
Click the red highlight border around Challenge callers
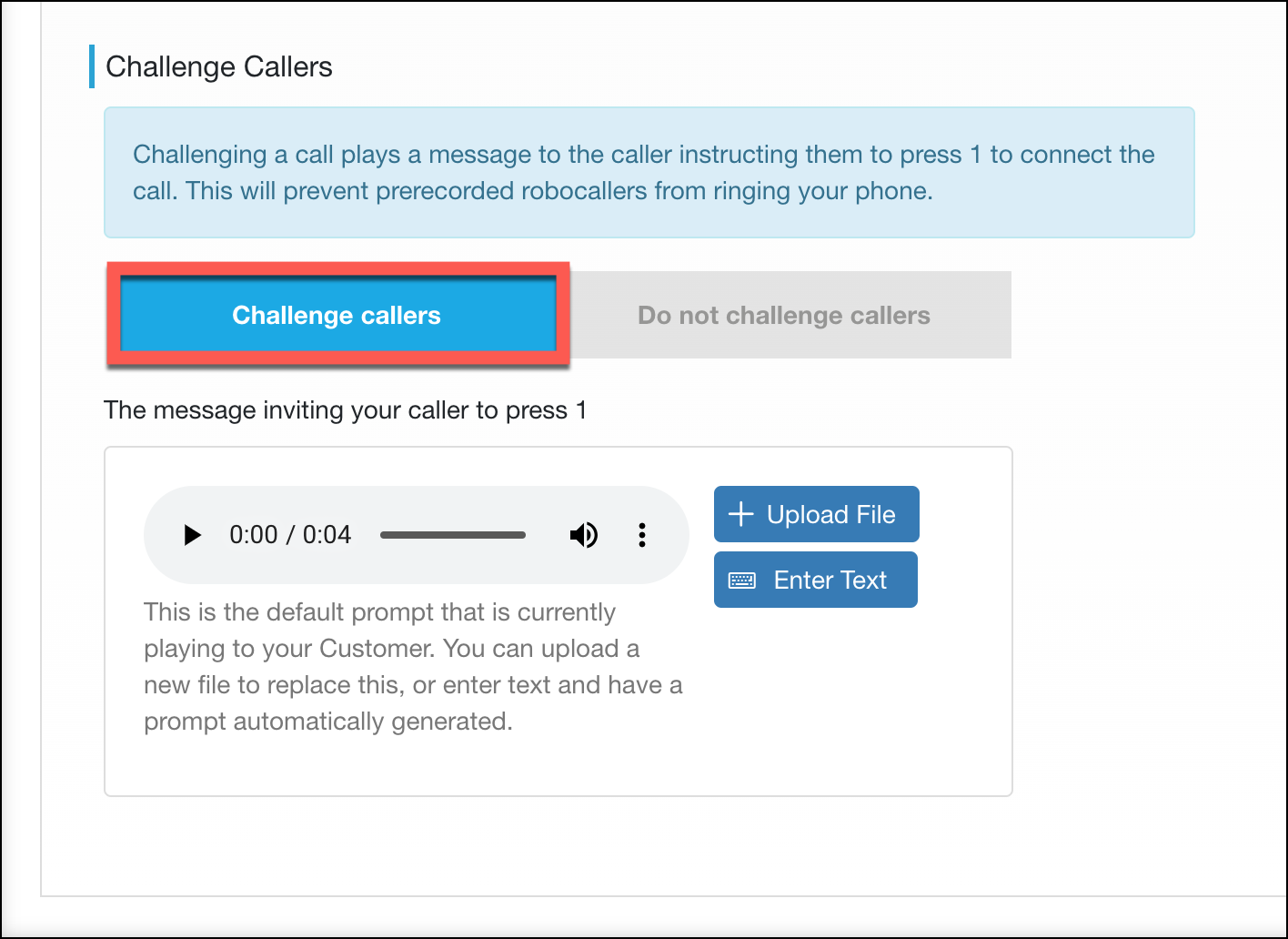pyautogui.click(x=338, y=268)
